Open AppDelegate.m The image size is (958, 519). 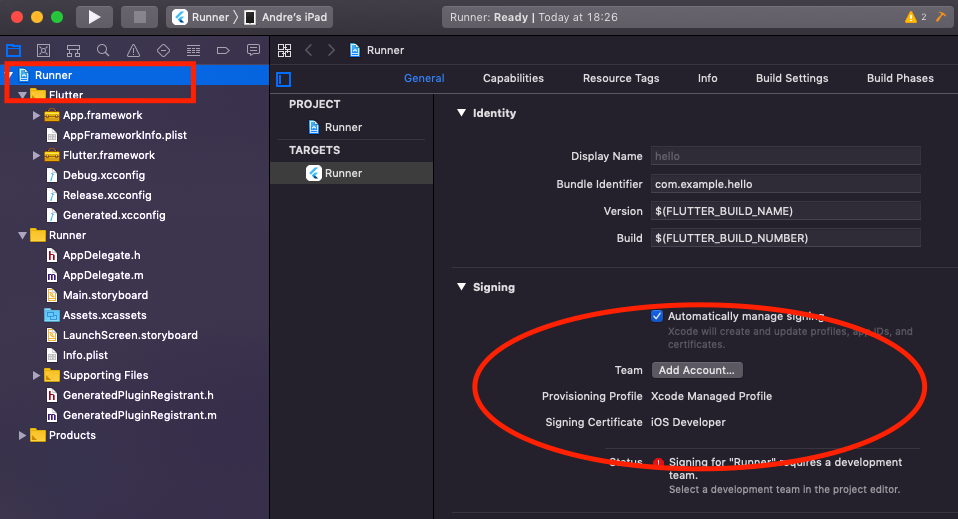coord(103,275)
